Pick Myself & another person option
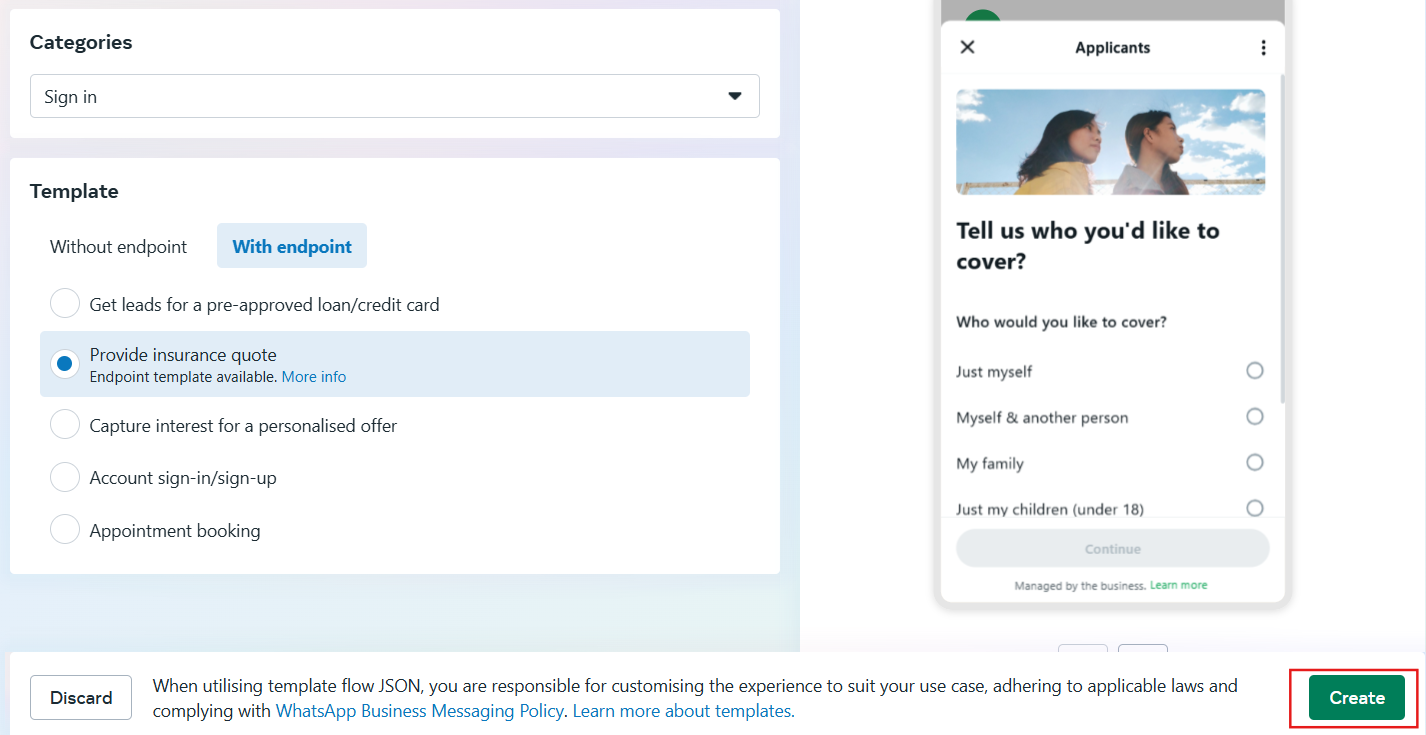 (x=1254, y=417)
